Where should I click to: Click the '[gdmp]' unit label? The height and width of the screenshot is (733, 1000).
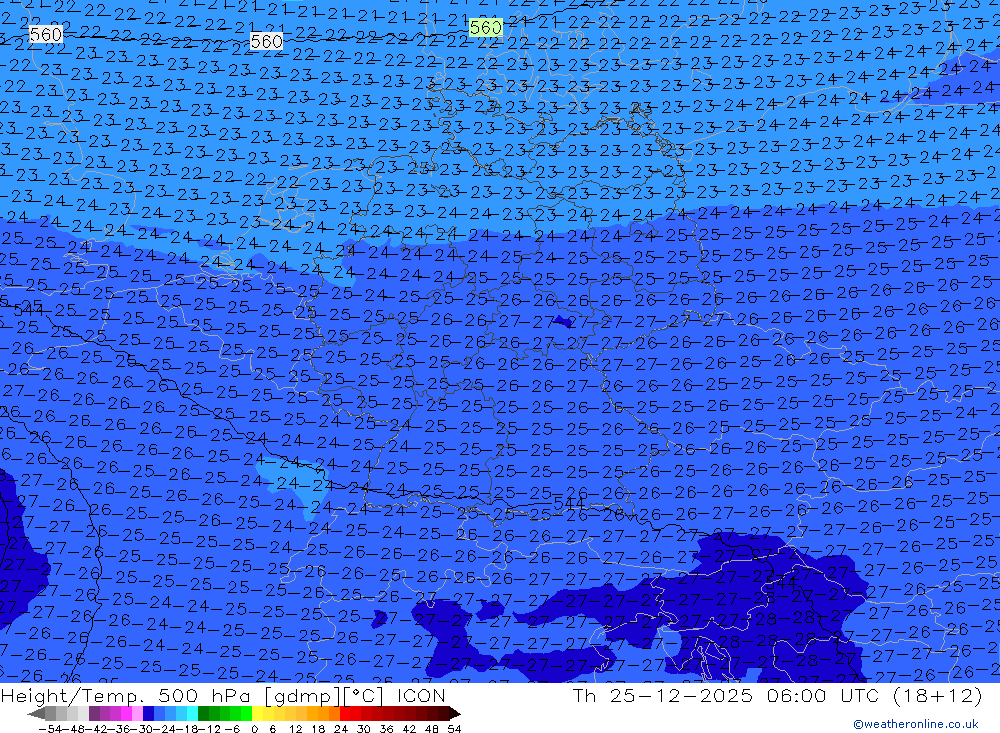click(302, 695)
